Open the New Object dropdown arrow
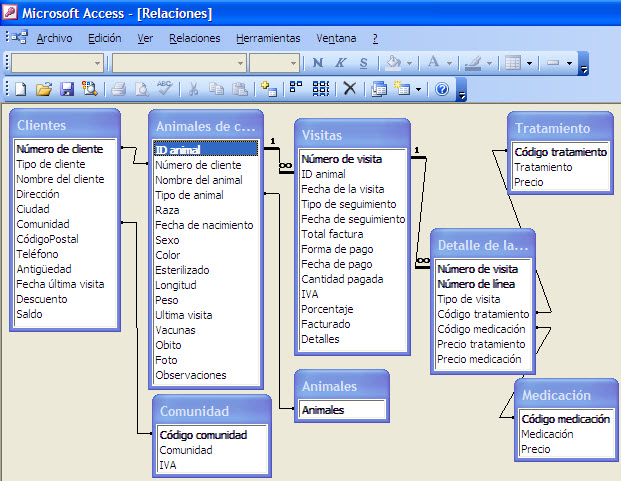This screenshot has height=481, width=621. [x=419, y=89]
